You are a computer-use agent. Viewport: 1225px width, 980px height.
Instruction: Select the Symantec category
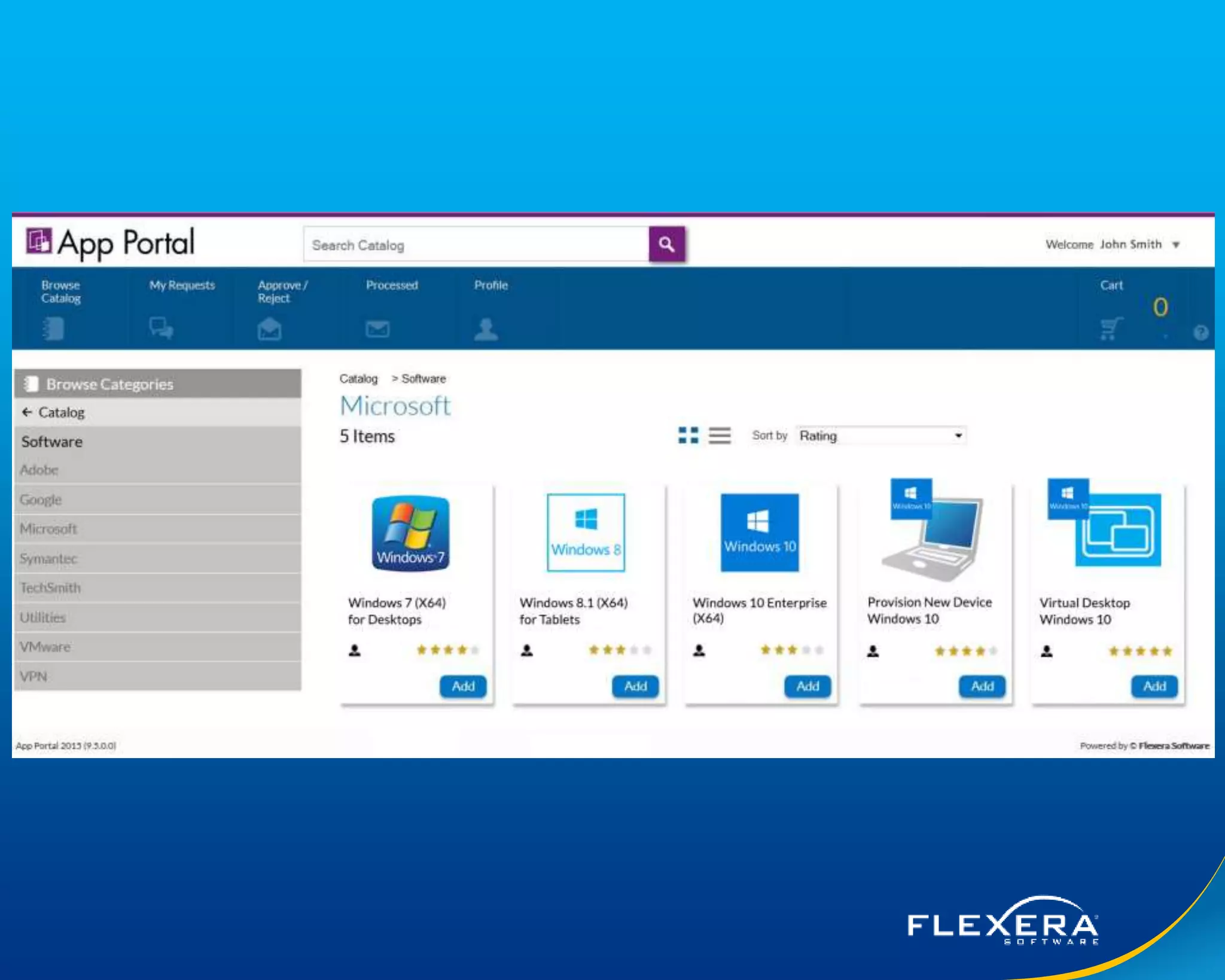coord(157,558)
